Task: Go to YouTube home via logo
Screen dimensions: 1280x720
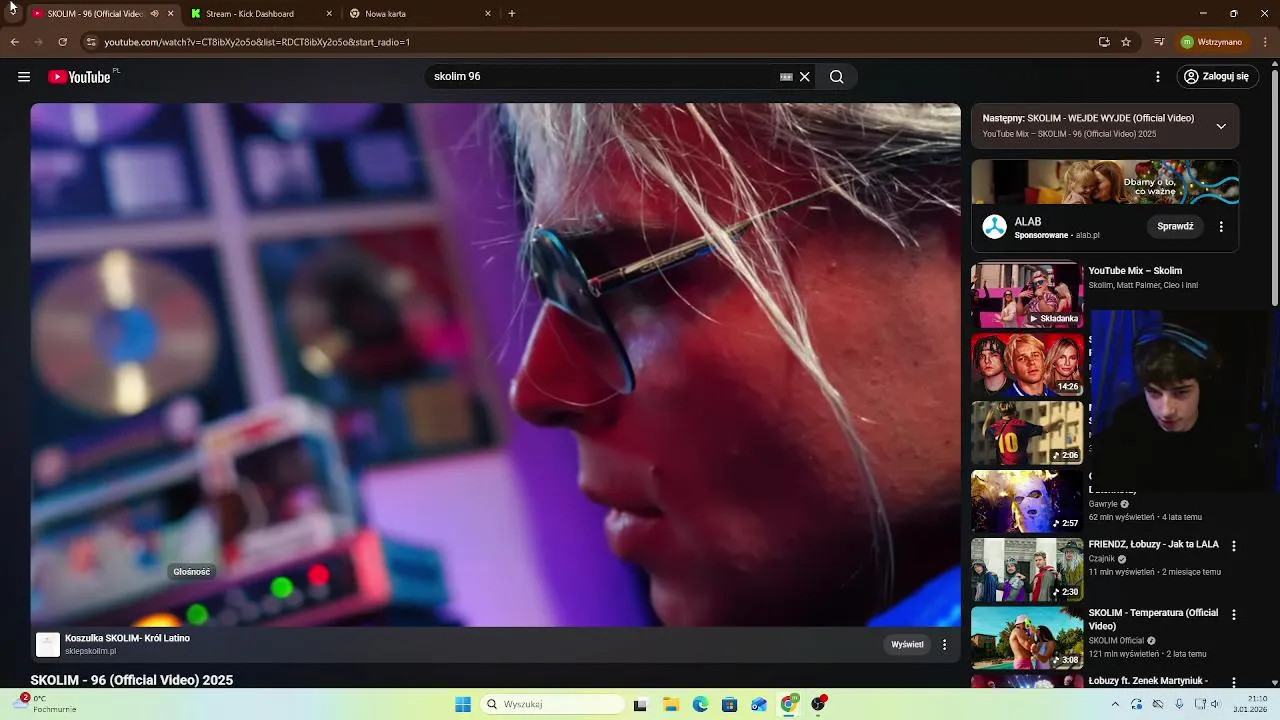Action: click(x=80, y=77)
